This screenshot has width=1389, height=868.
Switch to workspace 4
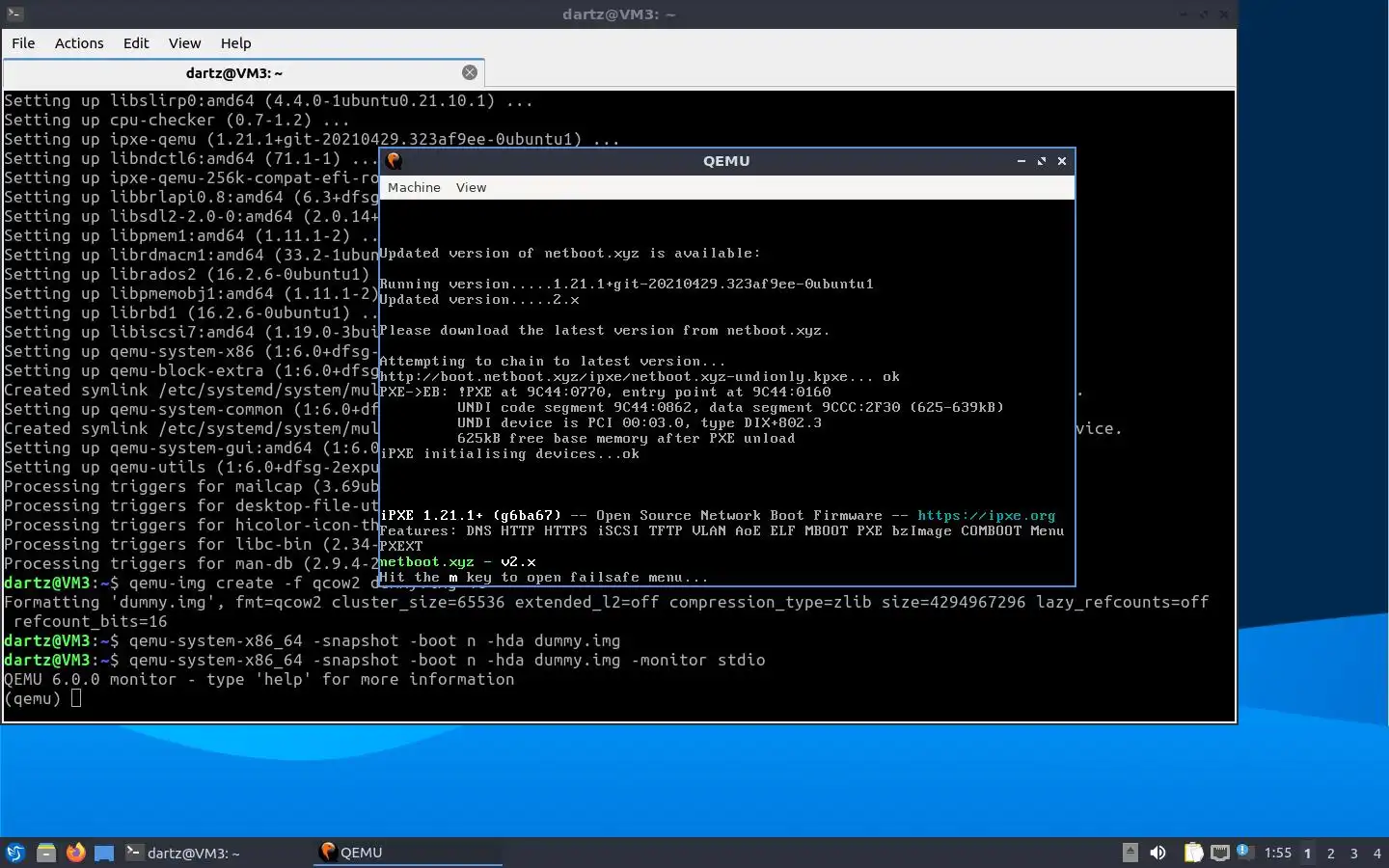1377,853
